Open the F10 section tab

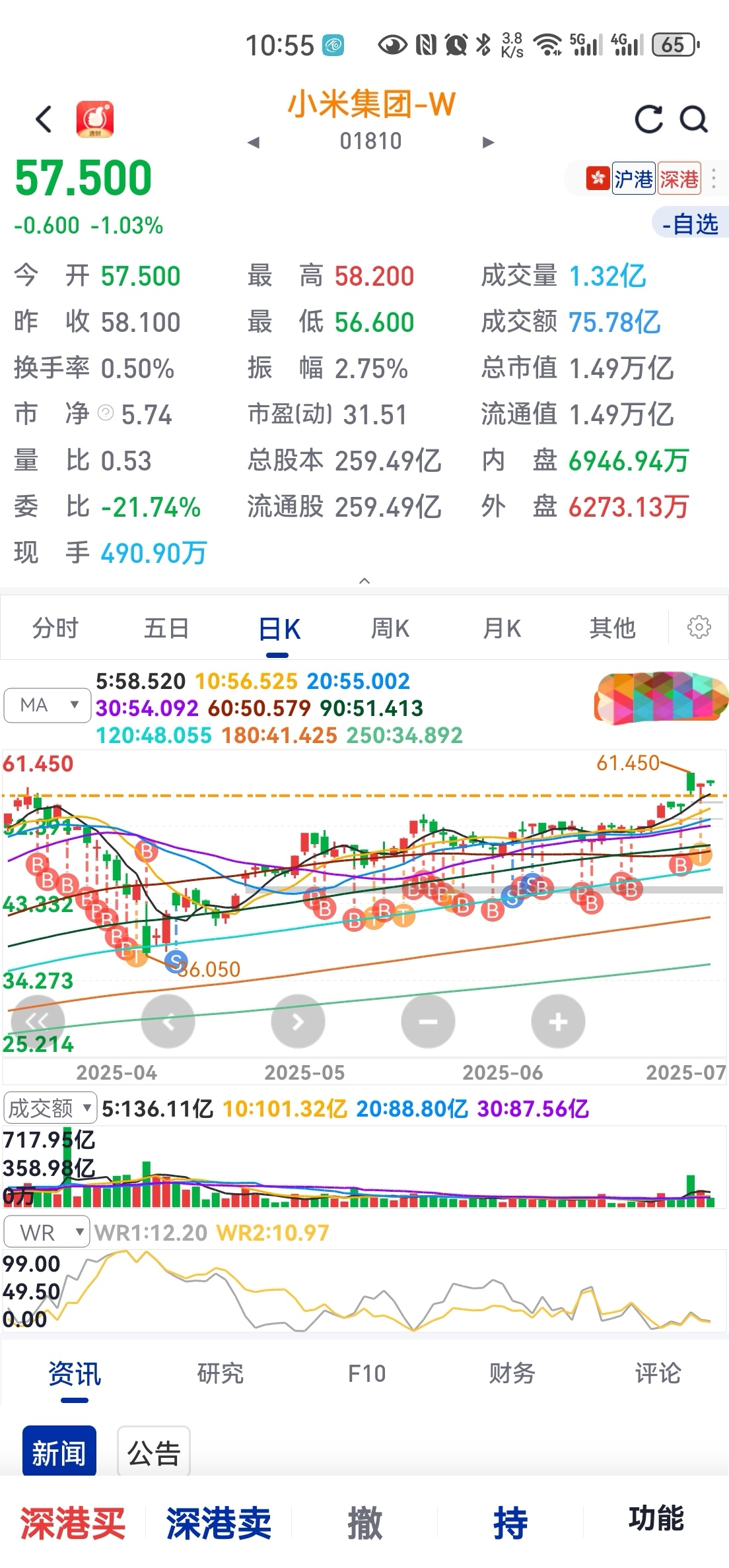click(366, 1373)
